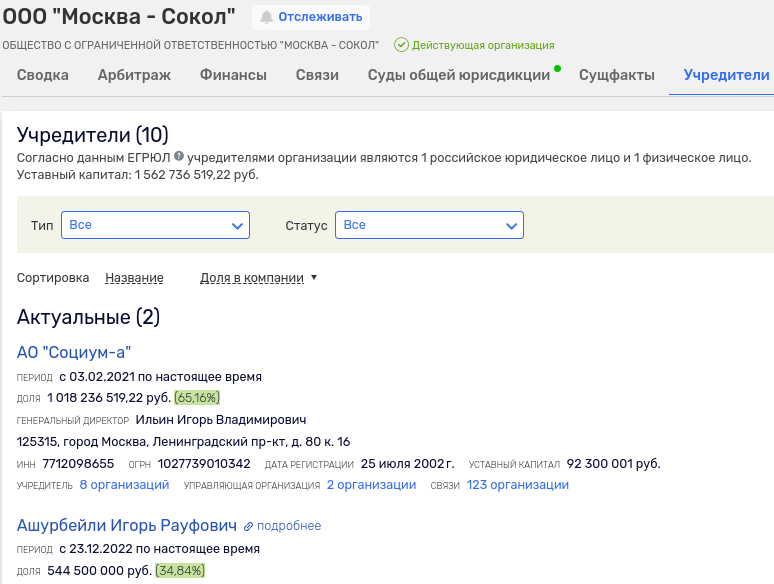The width and height of the screenshot is (774, 584).
Task: Open the 8 организаций founder link
Action: (124, 485)
